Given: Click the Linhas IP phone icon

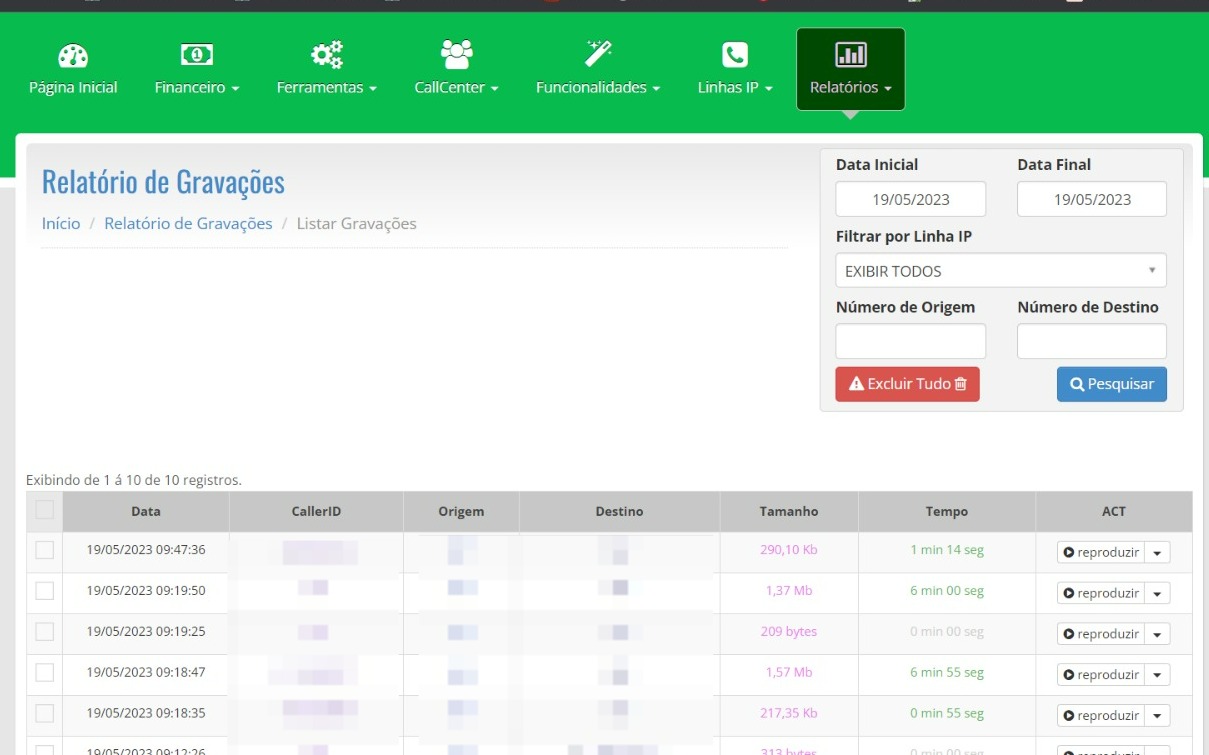Looking at the screenshot, I should [x=735, y=56].
